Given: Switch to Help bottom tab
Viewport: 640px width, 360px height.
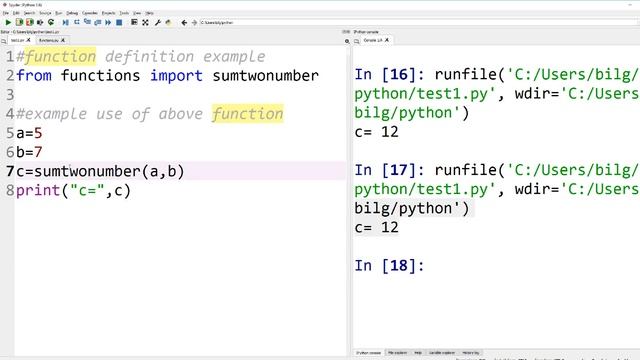Looking at the screenshot, I should (x=418, y=353).
